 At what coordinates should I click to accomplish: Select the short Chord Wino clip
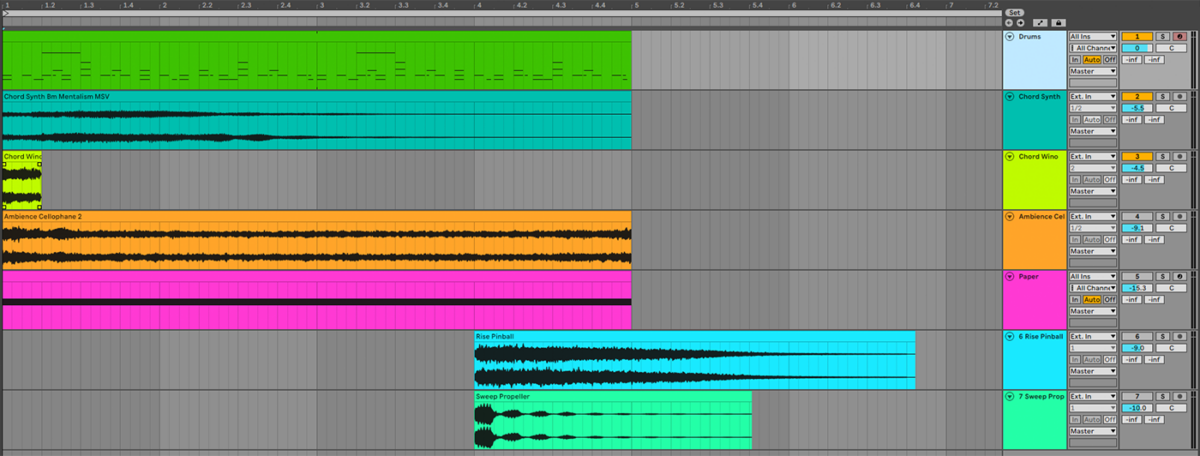(22, 180)
